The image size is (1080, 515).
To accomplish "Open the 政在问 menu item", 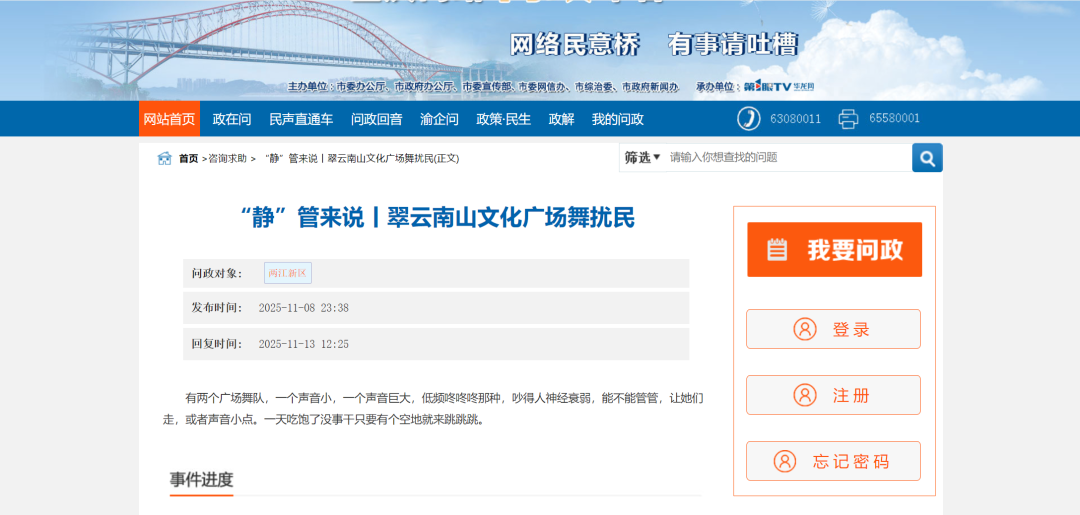I will pos(232,119).
